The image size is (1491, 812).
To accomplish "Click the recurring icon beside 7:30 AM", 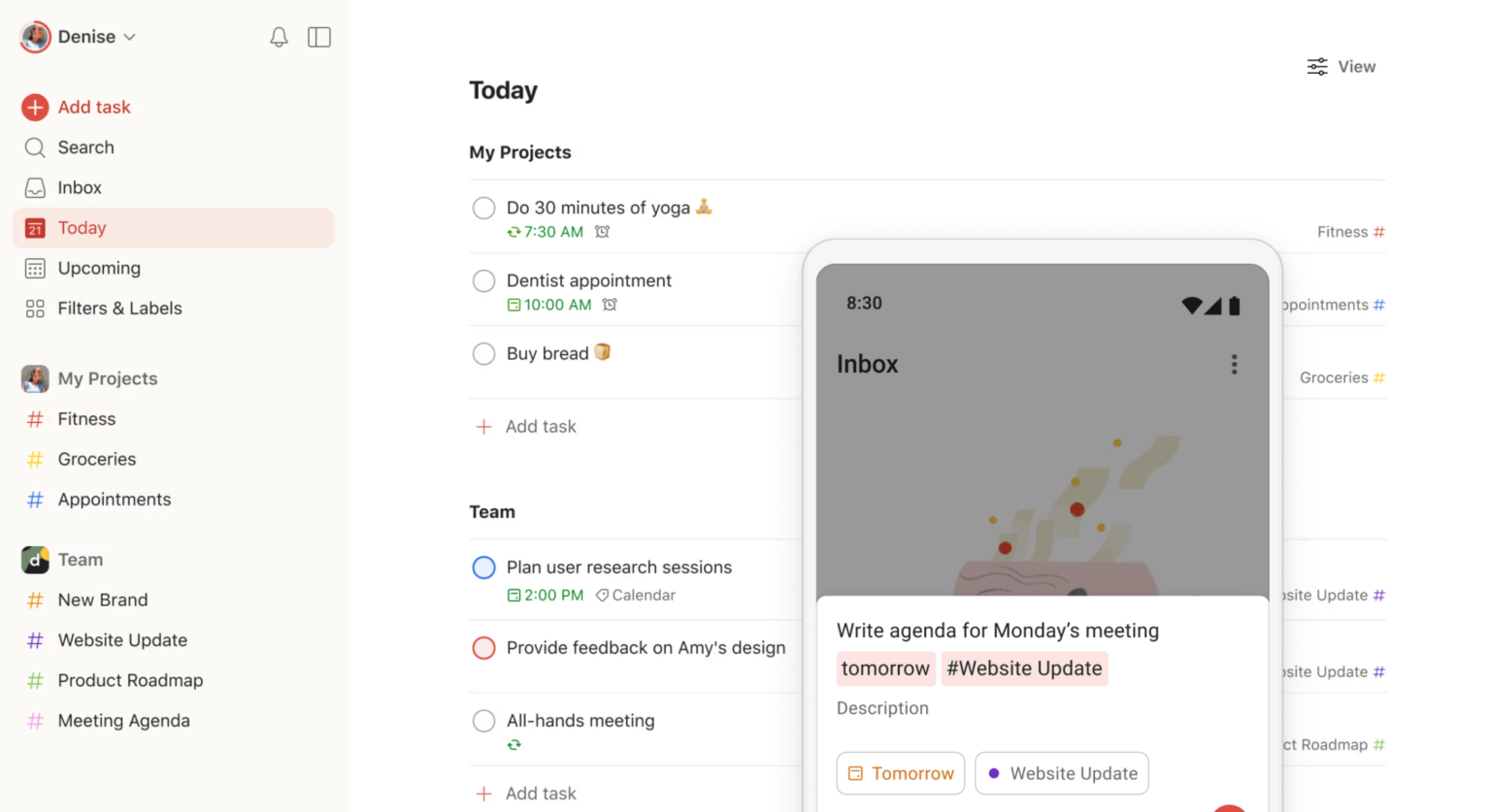I will (514, 232).
